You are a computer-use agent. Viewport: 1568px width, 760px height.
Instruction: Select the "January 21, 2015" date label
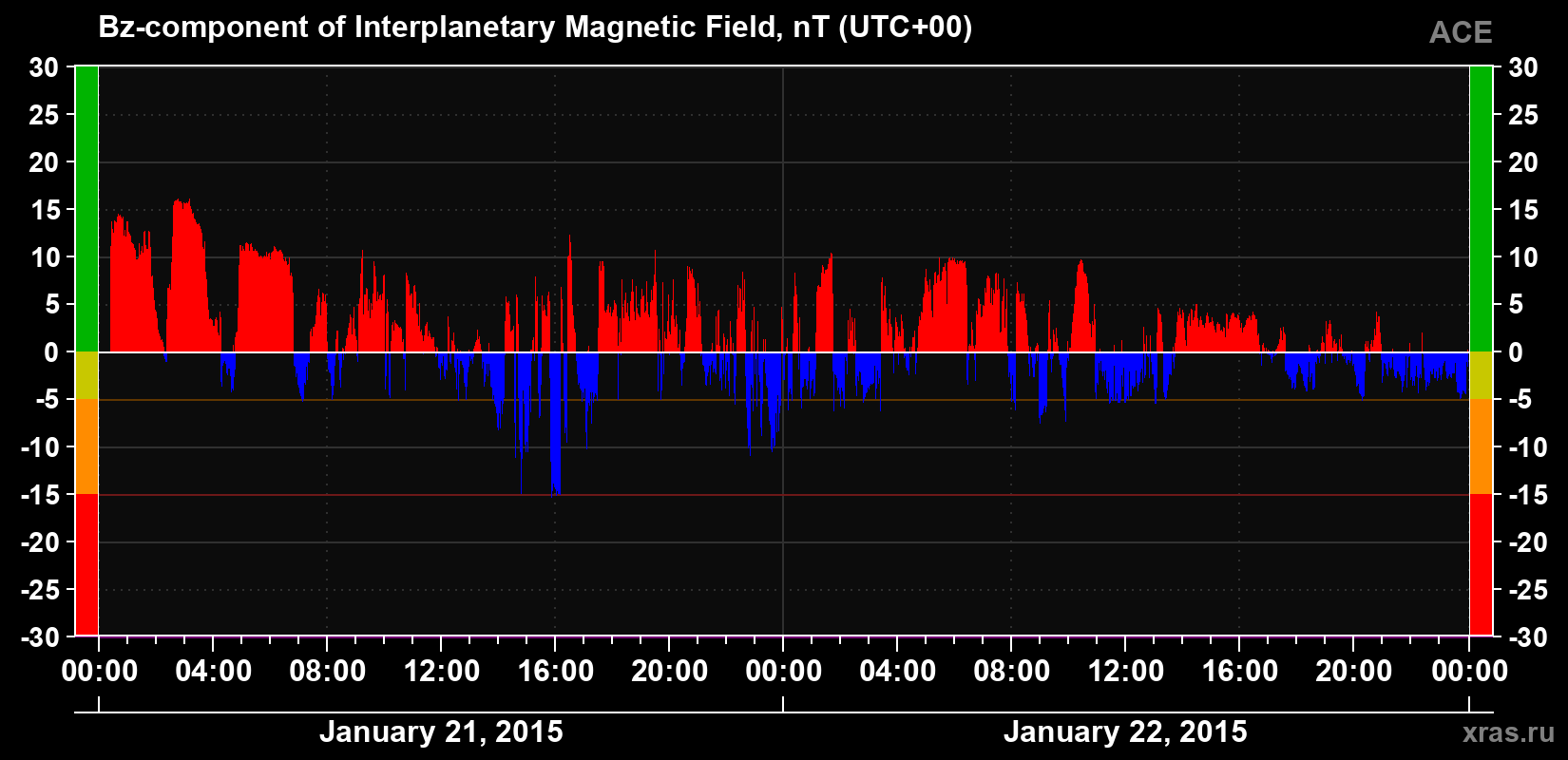pos(441,732)
